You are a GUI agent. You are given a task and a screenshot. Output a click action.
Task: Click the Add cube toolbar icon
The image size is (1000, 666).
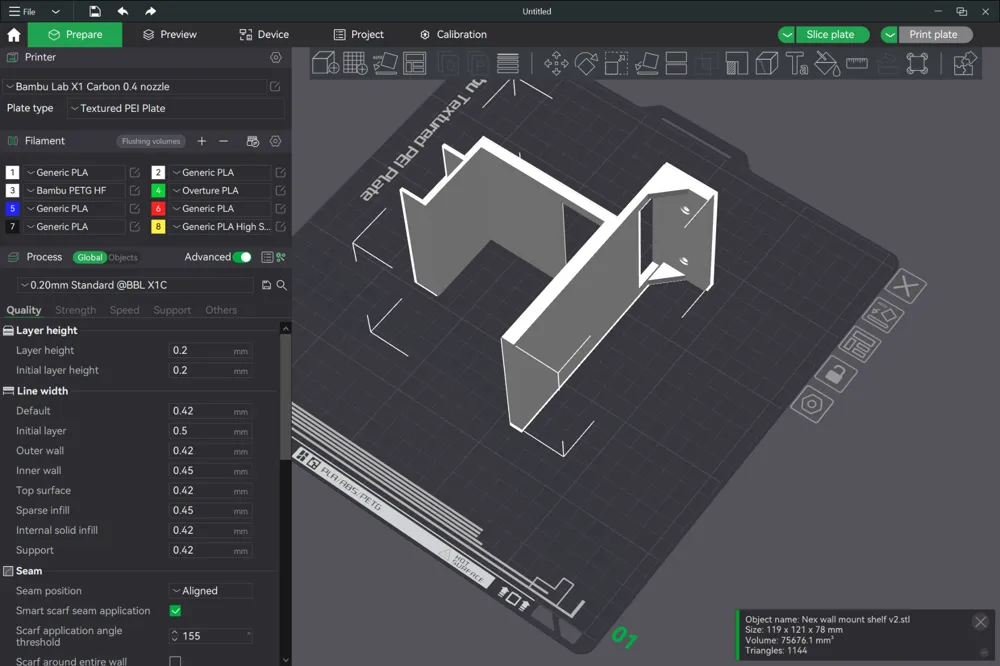click(x=325, y=63)
